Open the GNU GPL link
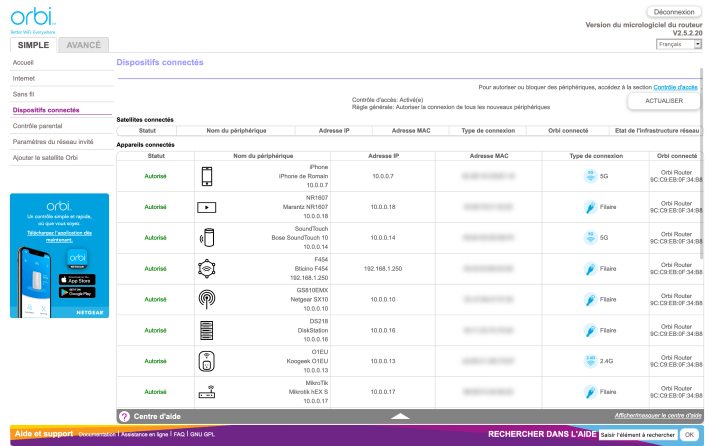The width and height of the screenshot is (714, 446). click(x=202, y=435)
